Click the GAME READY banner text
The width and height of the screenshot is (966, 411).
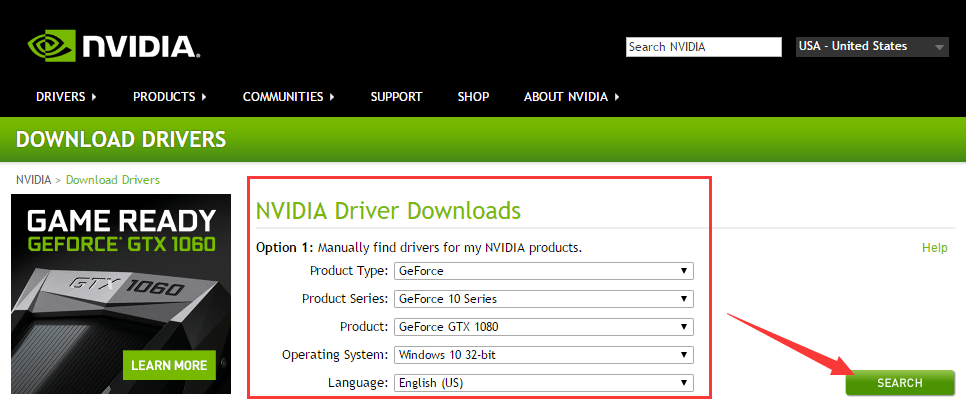[121, 221]
